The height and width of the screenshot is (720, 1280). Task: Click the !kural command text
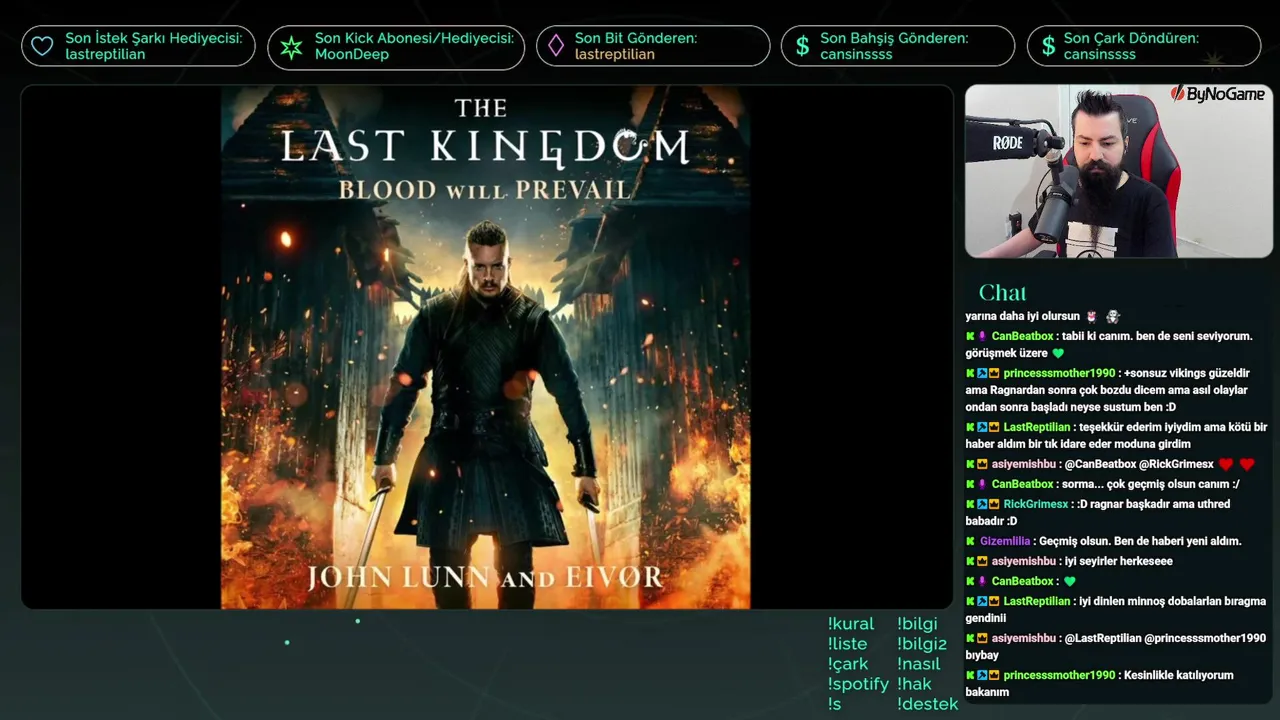851,624
